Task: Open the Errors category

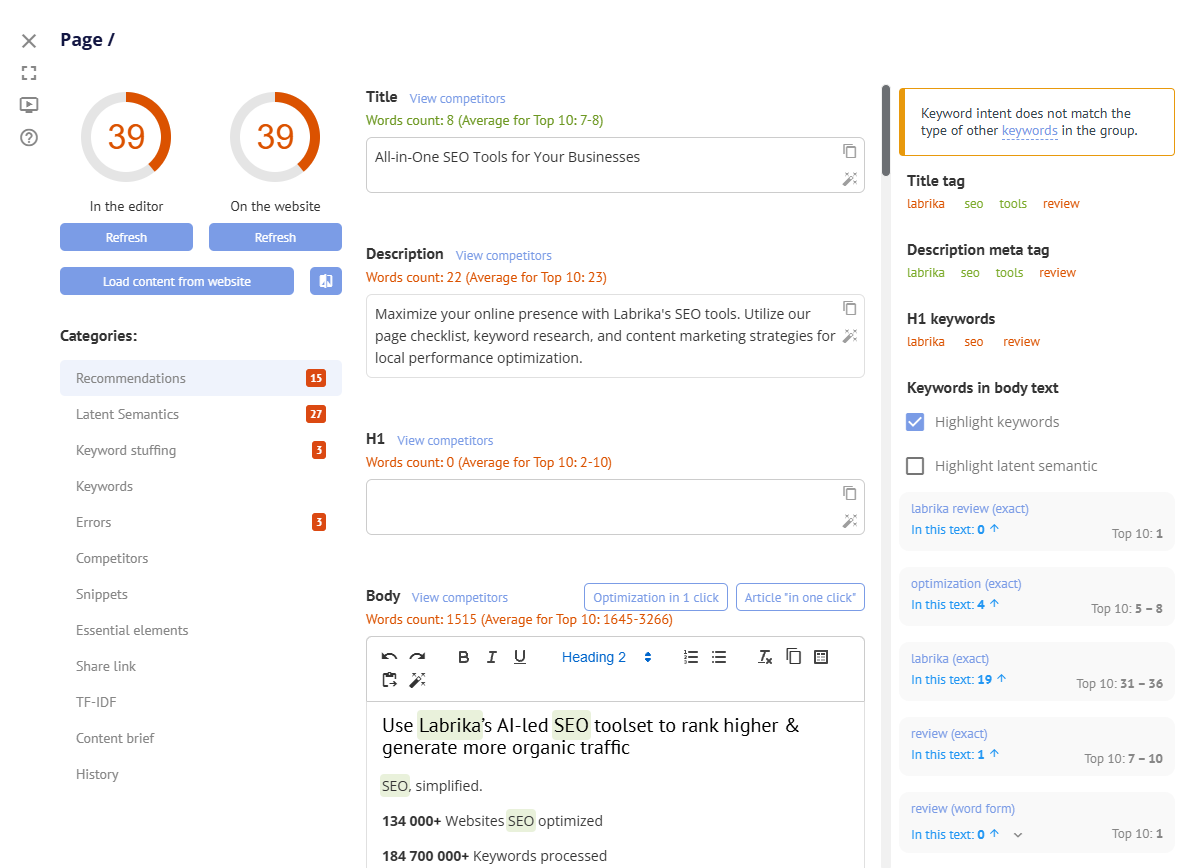Action: click(201, 522)
